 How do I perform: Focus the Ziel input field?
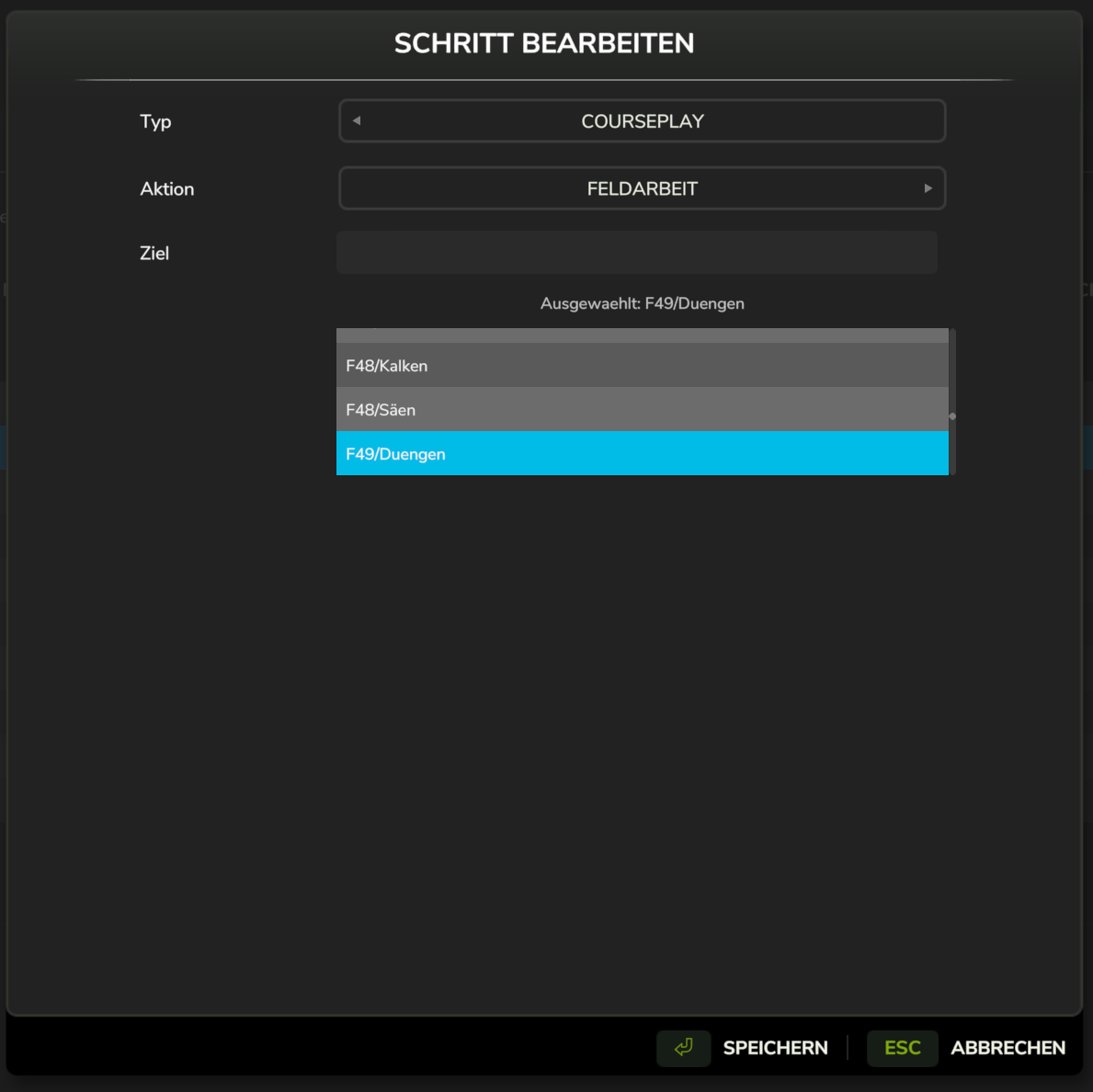click(x=637, y=252)
